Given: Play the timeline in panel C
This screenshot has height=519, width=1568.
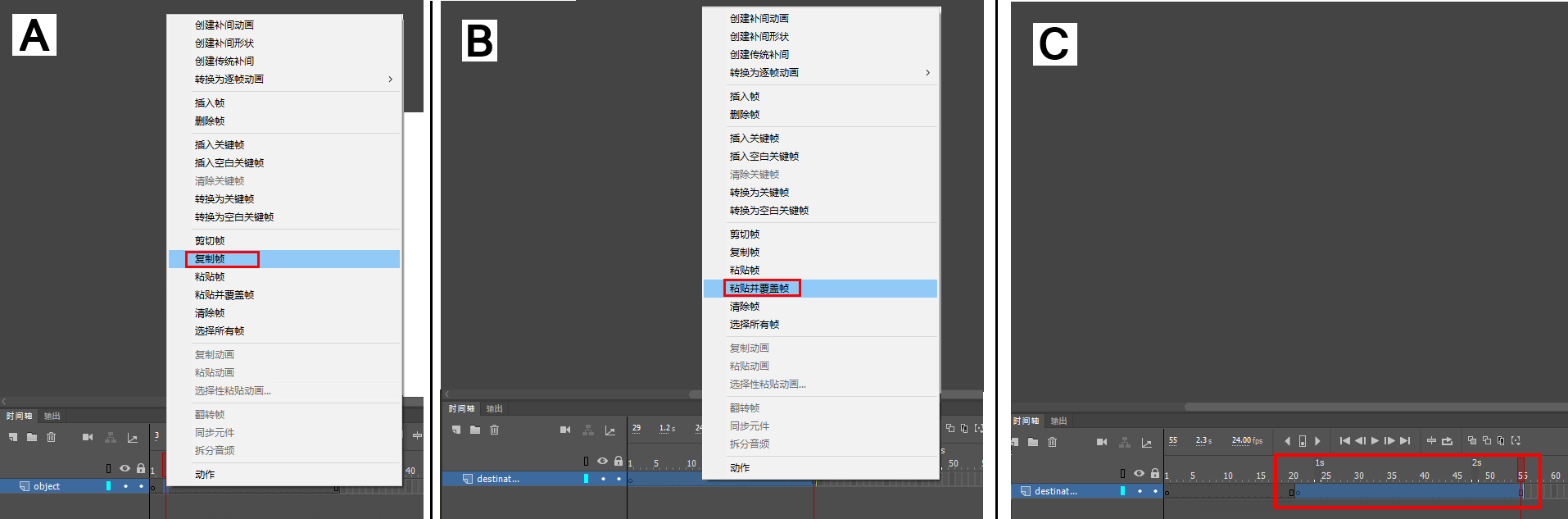Looking at the screenshot, I should click(1375, 441).
